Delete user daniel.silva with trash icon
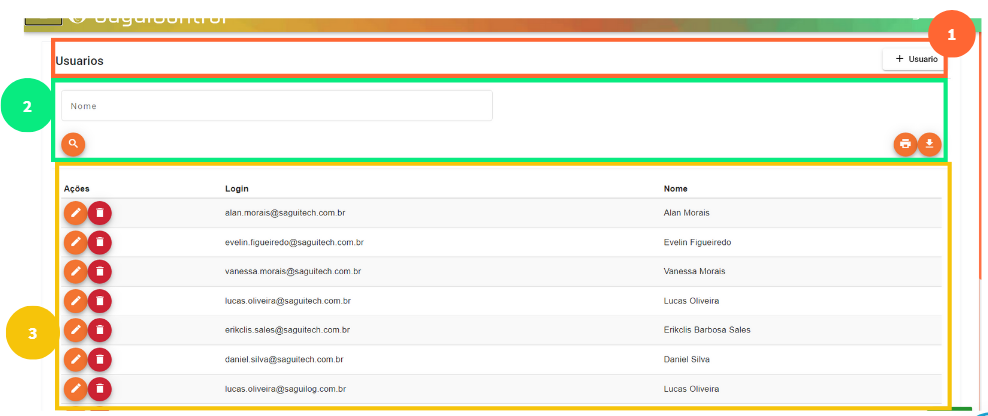988x416 pixels. coord(100,359)
